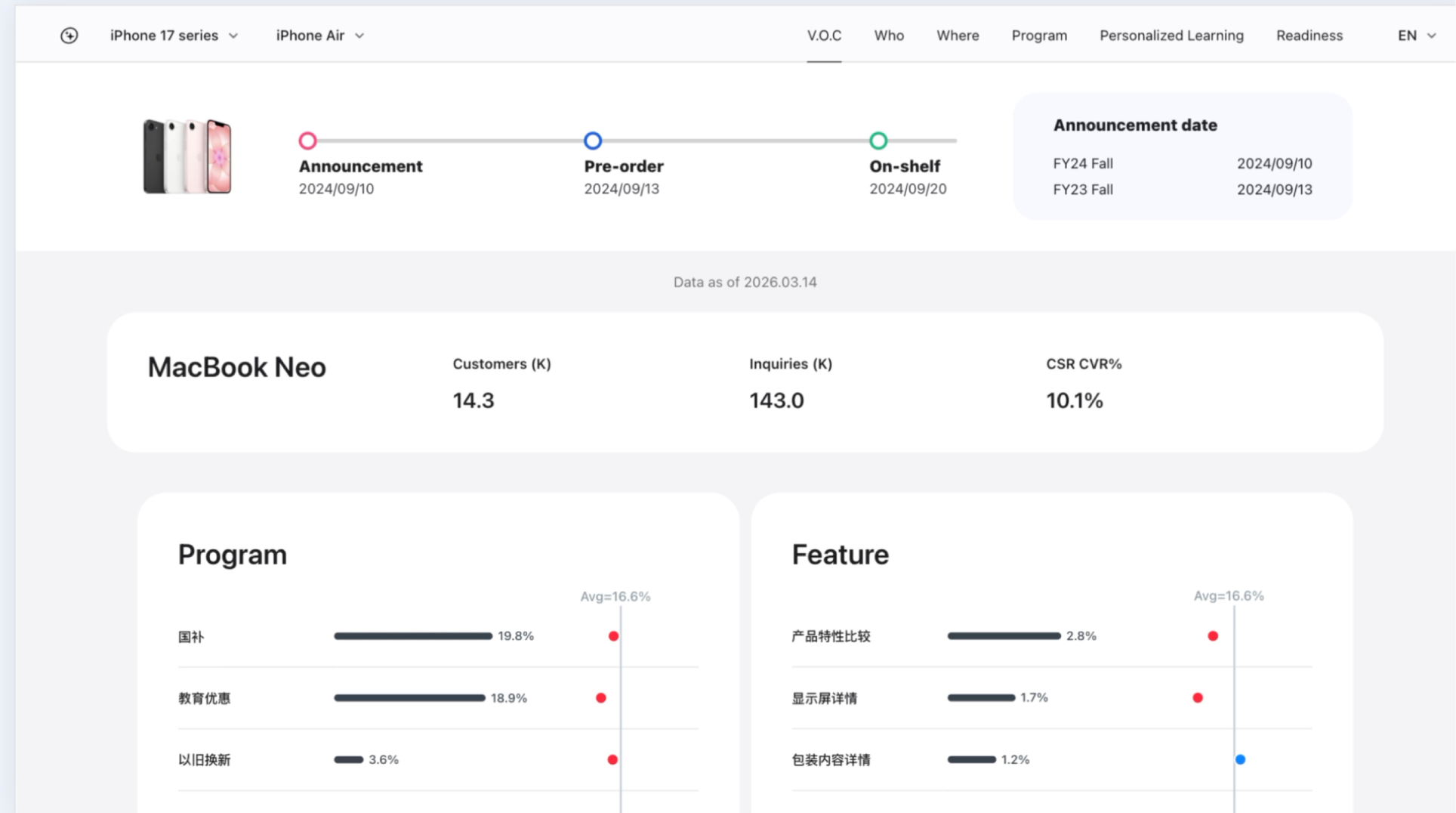Click the 包装内容详情 row label
1456x813 pixels.
click(x=831, y=760)
